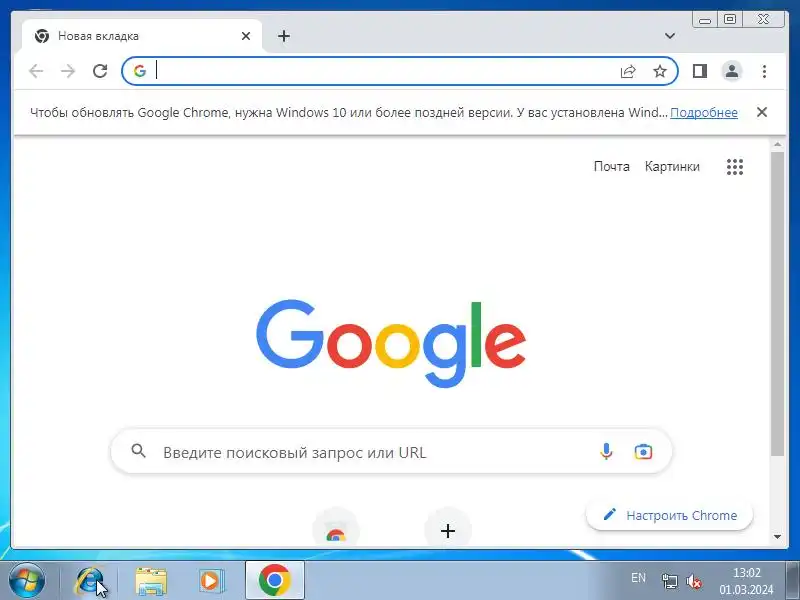Bookmark this tab with the star
Viewport: 800px width, 600px height.
coord(660,71)
